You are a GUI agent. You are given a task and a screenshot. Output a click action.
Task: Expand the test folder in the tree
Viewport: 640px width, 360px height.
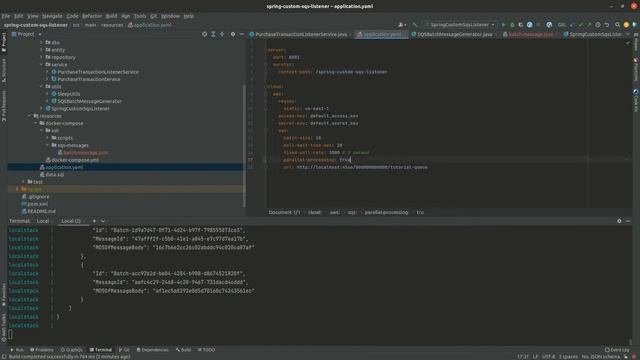[23, 182]
